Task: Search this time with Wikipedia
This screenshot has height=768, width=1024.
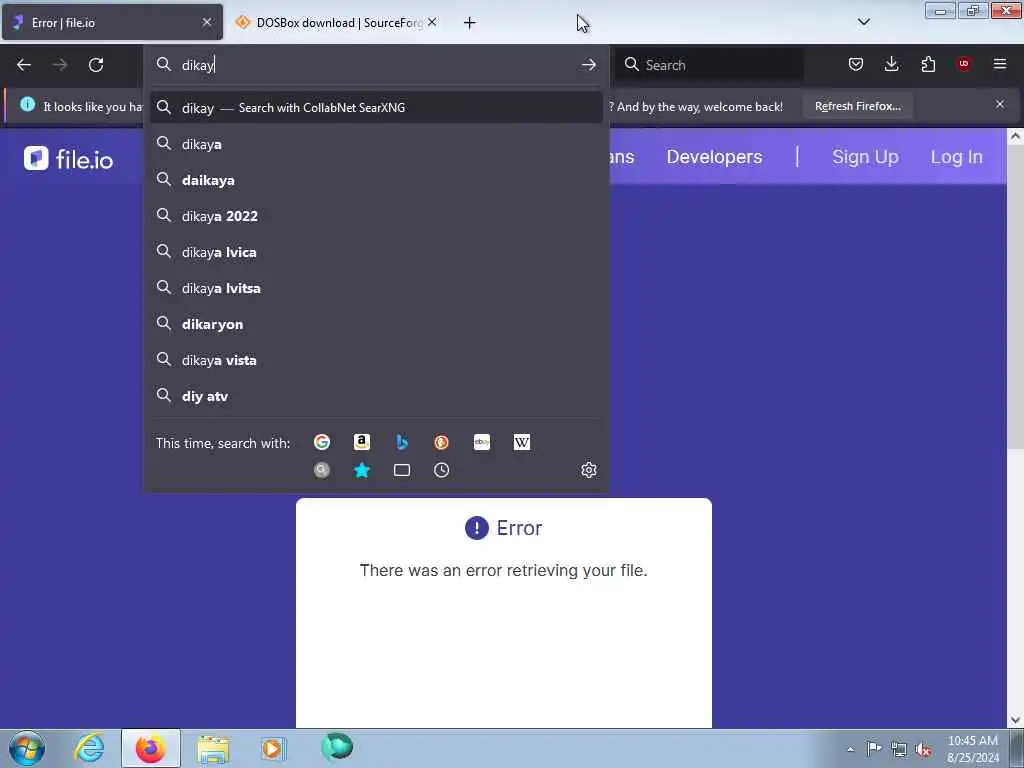Action: 522,442
